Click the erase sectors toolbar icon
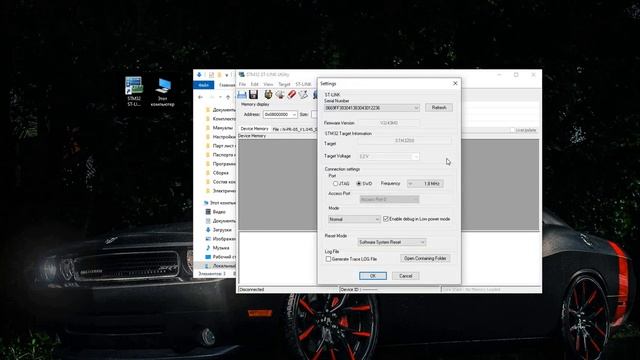Image resolution: width=640 pixels, height=360 pixels. click(303, 95)
